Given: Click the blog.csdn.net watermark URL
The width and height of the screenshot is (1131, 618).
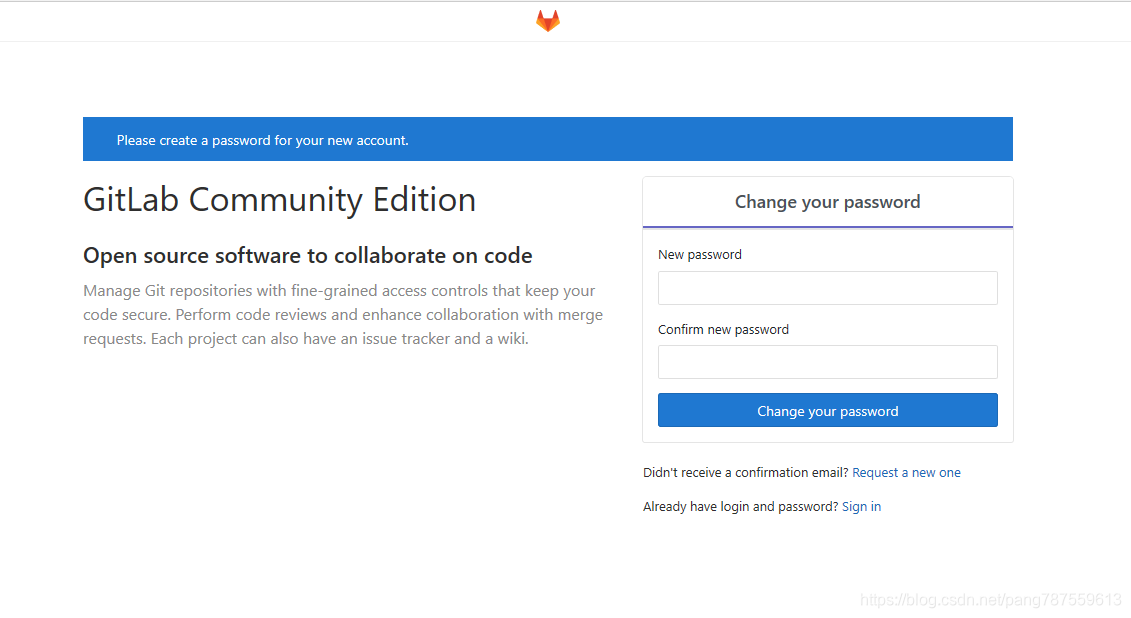Looking at the screenshot, I should point(990,600).
